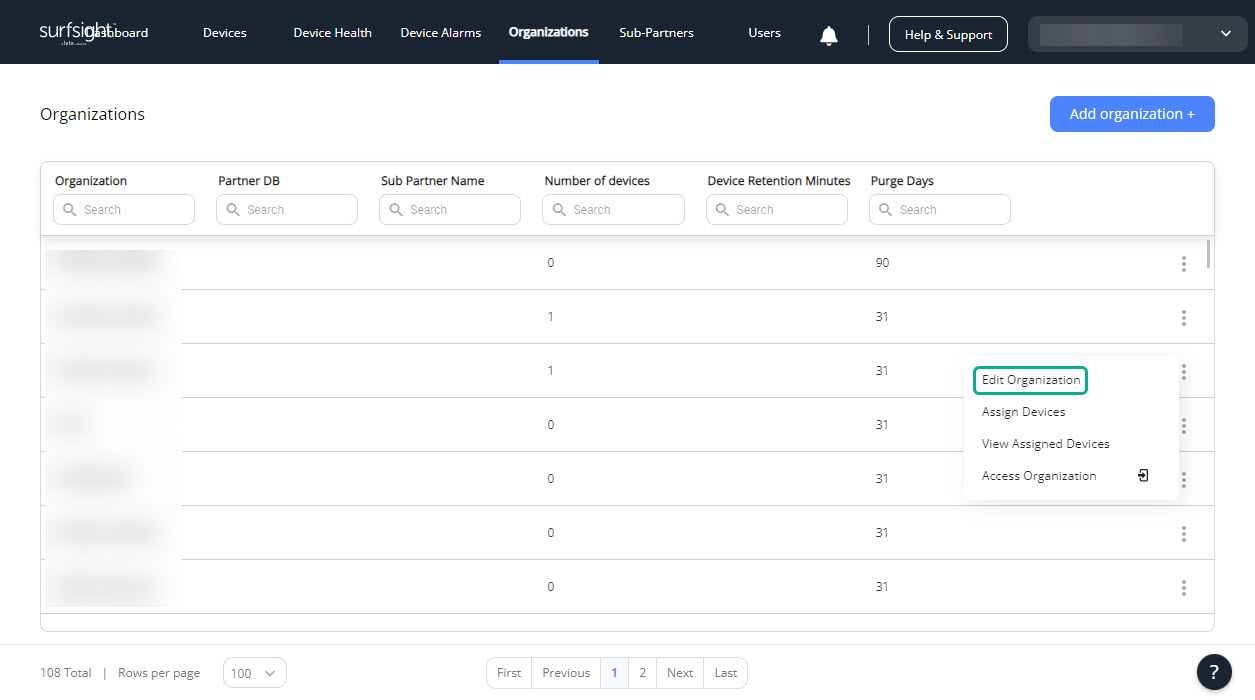Go to the Users tab
The width and height of the screenshot is (1255, 700).
pyautogui.click(x=764, y=33)
